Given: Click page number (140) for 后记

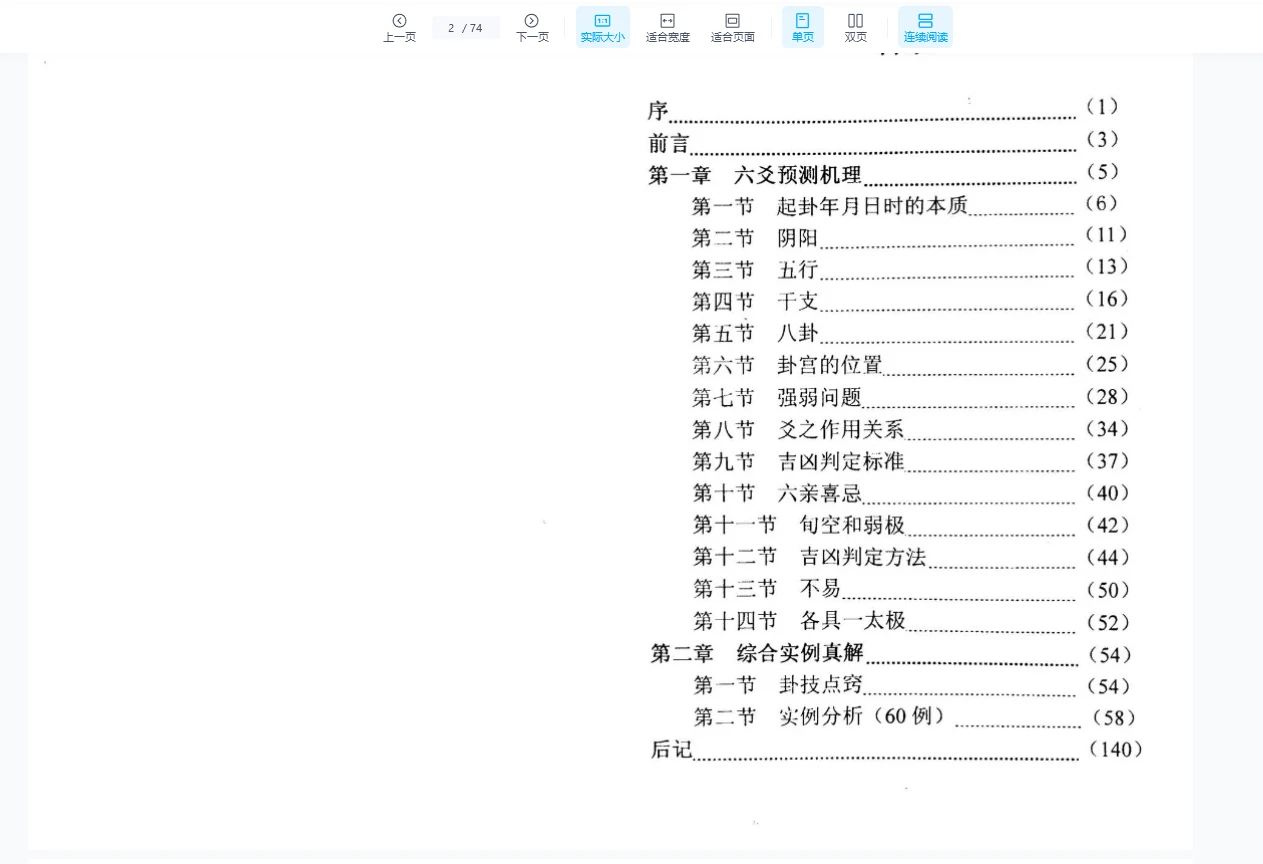Looking at the screenshot, I should pos(1114,749).
